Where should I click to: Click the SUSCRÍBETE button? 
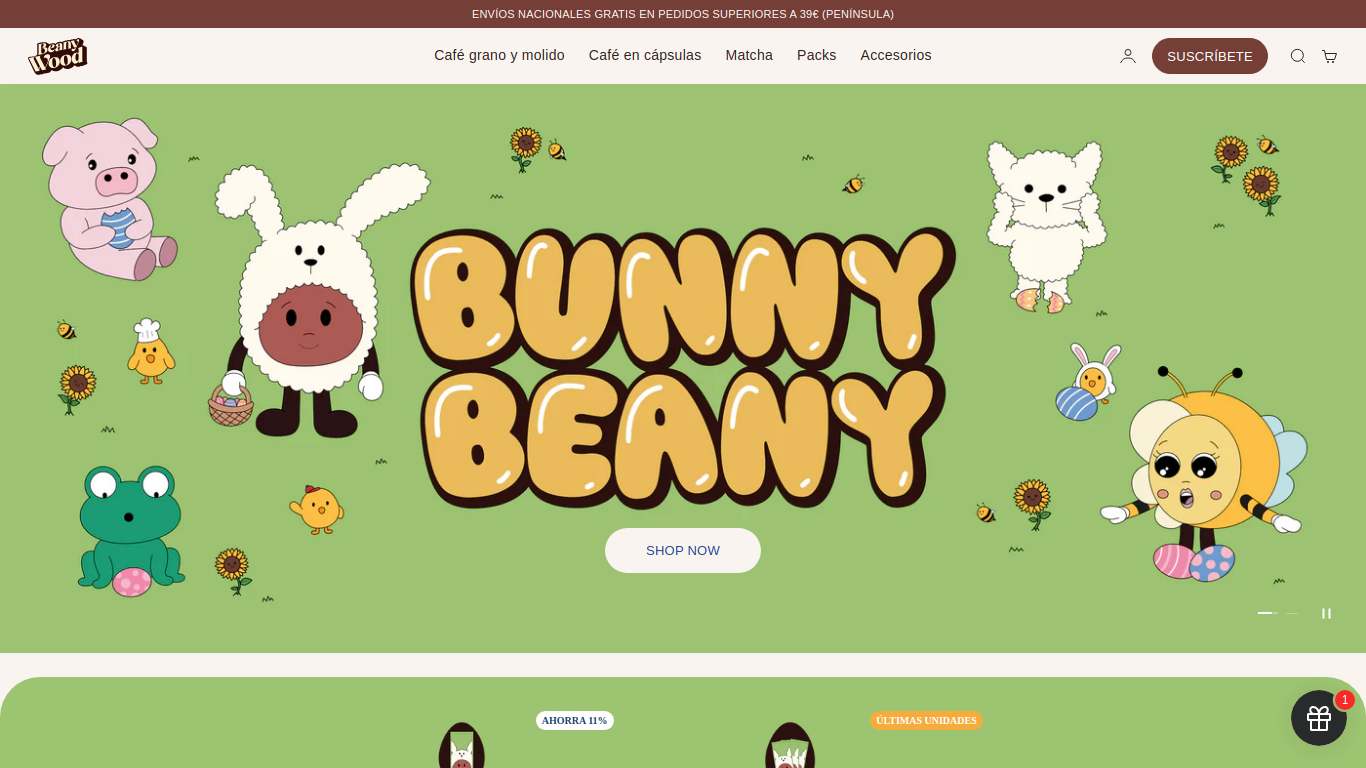pyautogui.click(x=1210, y=56)
